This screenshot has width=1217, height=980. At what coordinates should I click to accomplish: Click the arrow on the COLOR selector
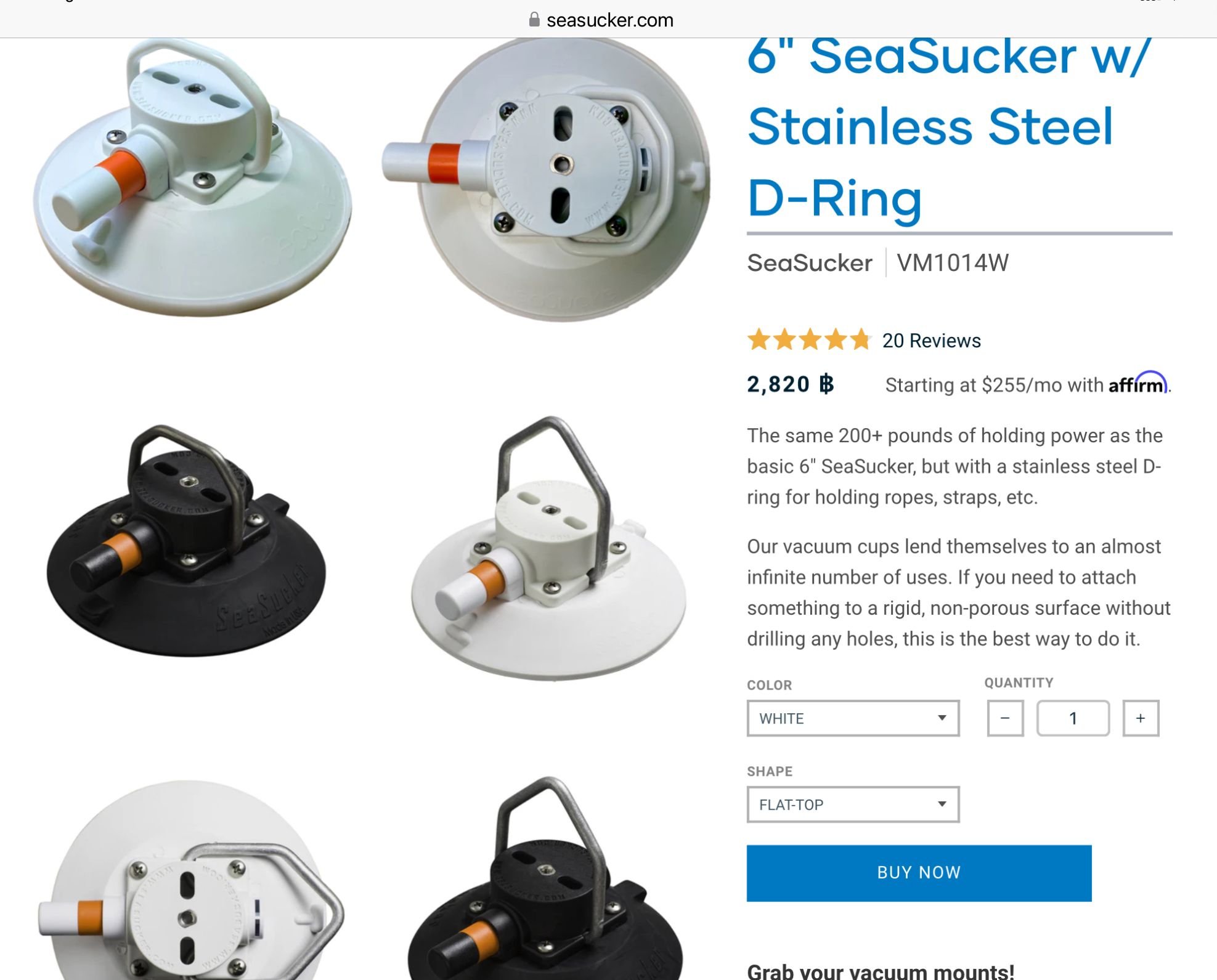tap(942, 718)
